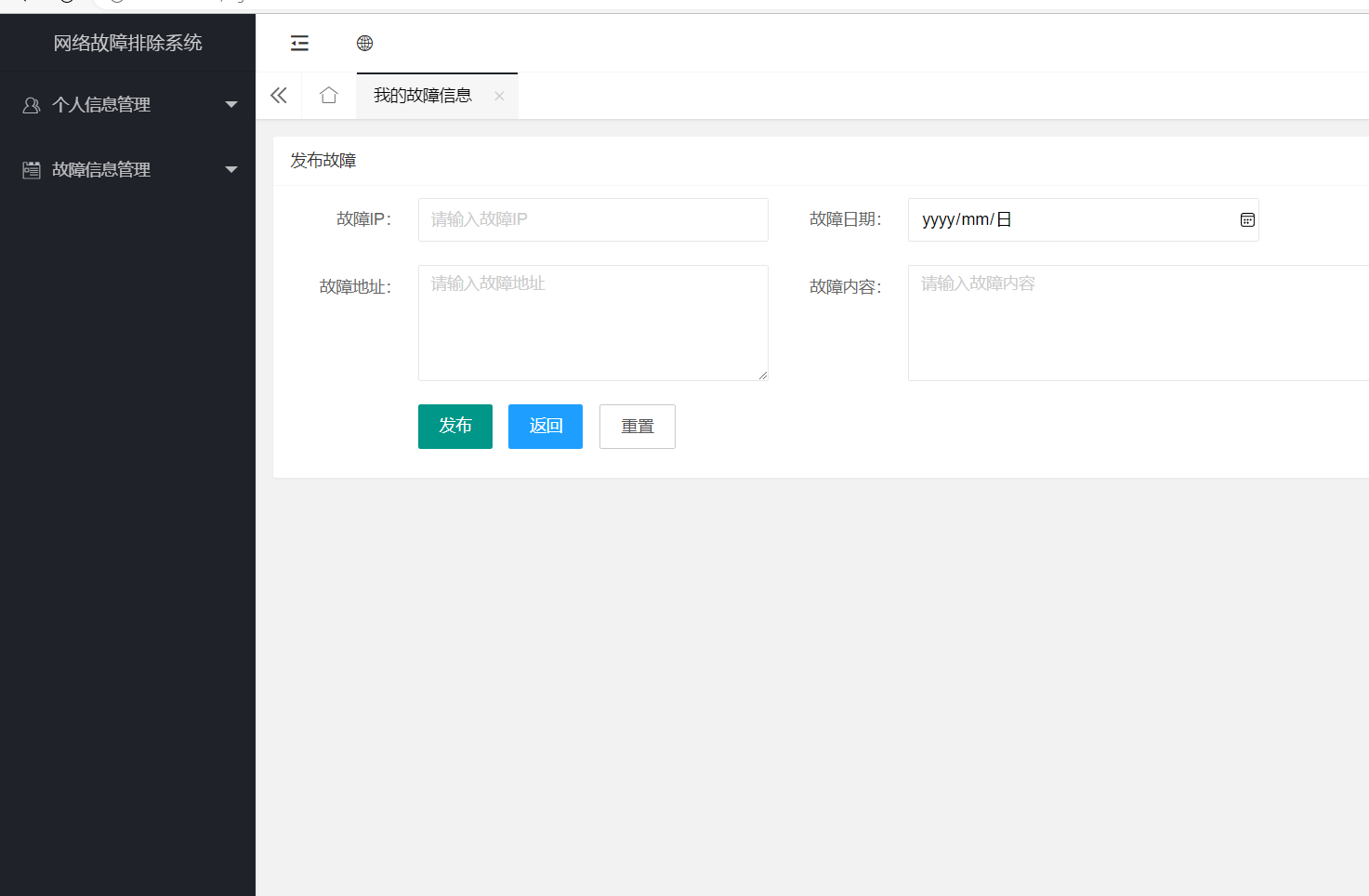Click the 故障IP input field
The height and width of the screenshot is (896, 1369).
tap(593, 219)
